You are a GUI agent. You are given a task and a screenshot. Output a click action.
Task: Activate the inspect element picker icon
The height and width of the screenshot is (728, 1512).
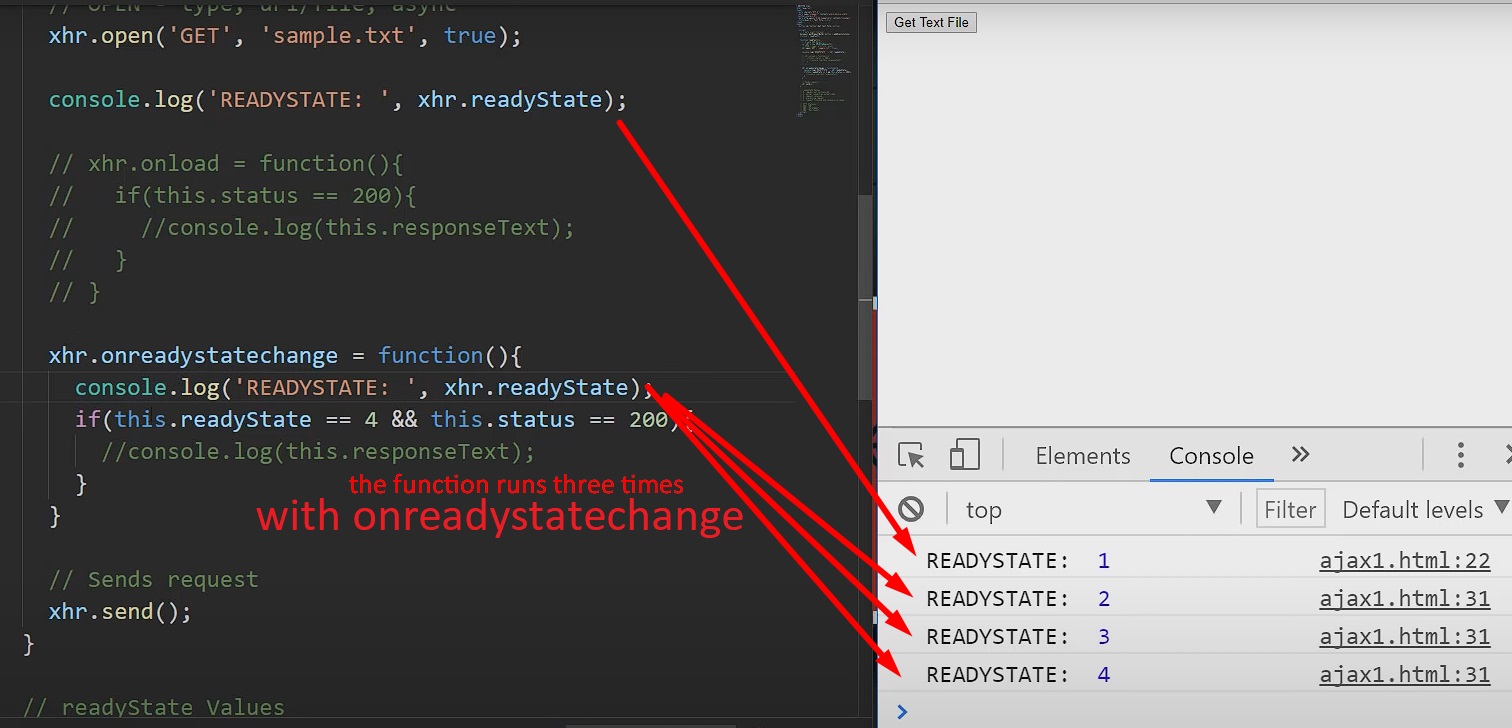pyautogui.click(x=911, y=456)
